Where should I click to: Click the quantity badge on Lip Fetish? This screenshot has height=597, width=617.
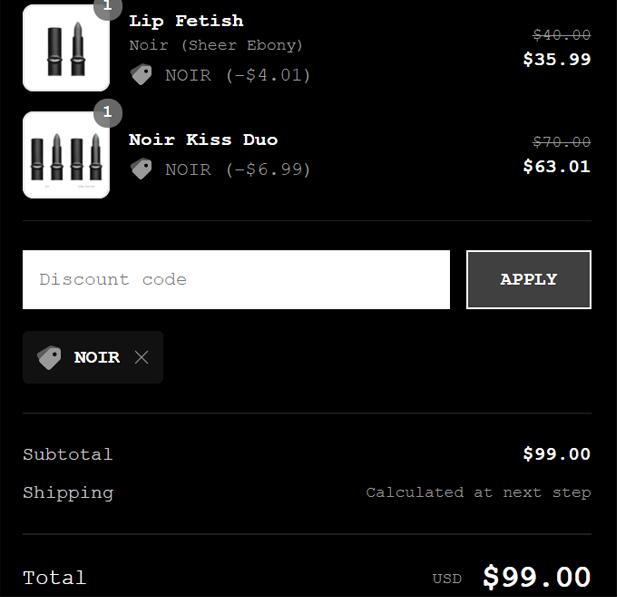[x=107, y=6]
